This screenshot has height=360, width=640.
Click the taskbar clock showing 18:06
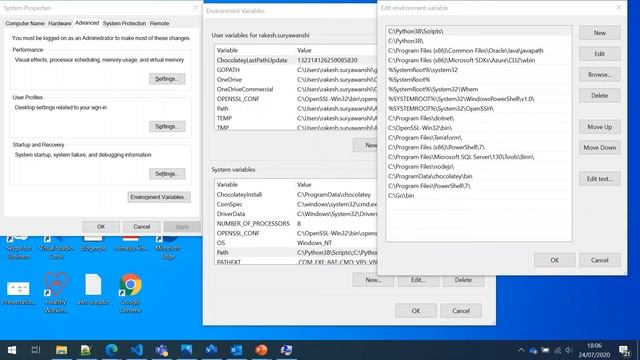[594, 350]
